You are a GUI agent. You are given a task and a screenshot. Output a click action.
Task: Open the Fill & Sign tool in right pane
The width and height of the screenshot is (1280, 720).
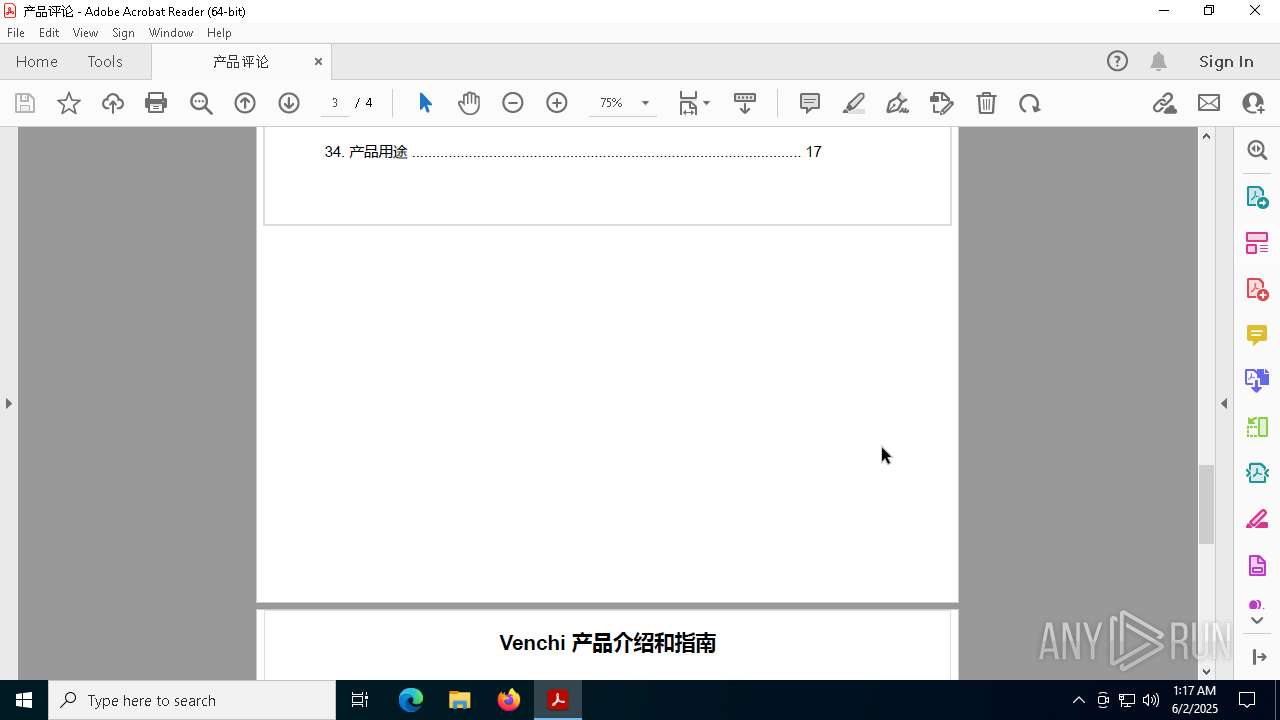tap(1257, 520)
